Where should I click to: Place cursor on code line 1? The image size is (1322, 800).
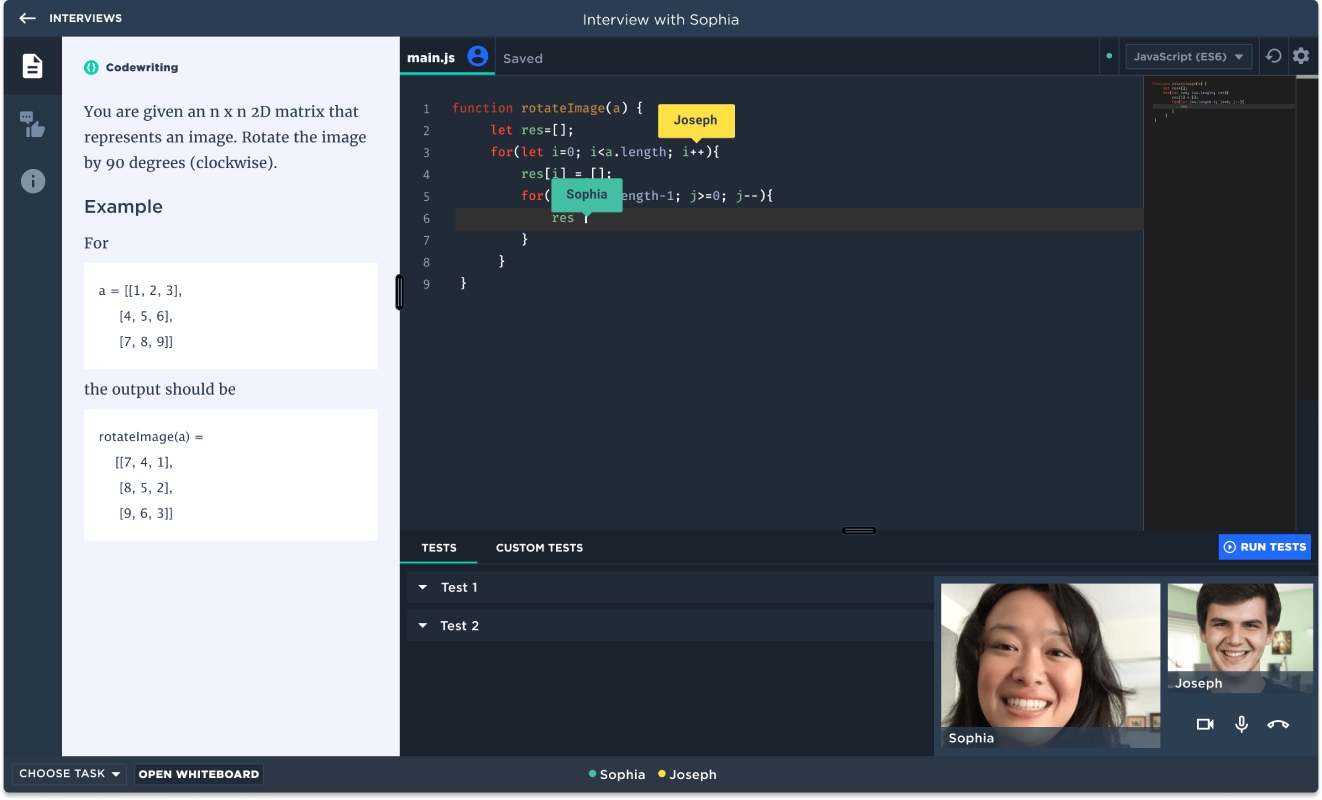point(547,108)
